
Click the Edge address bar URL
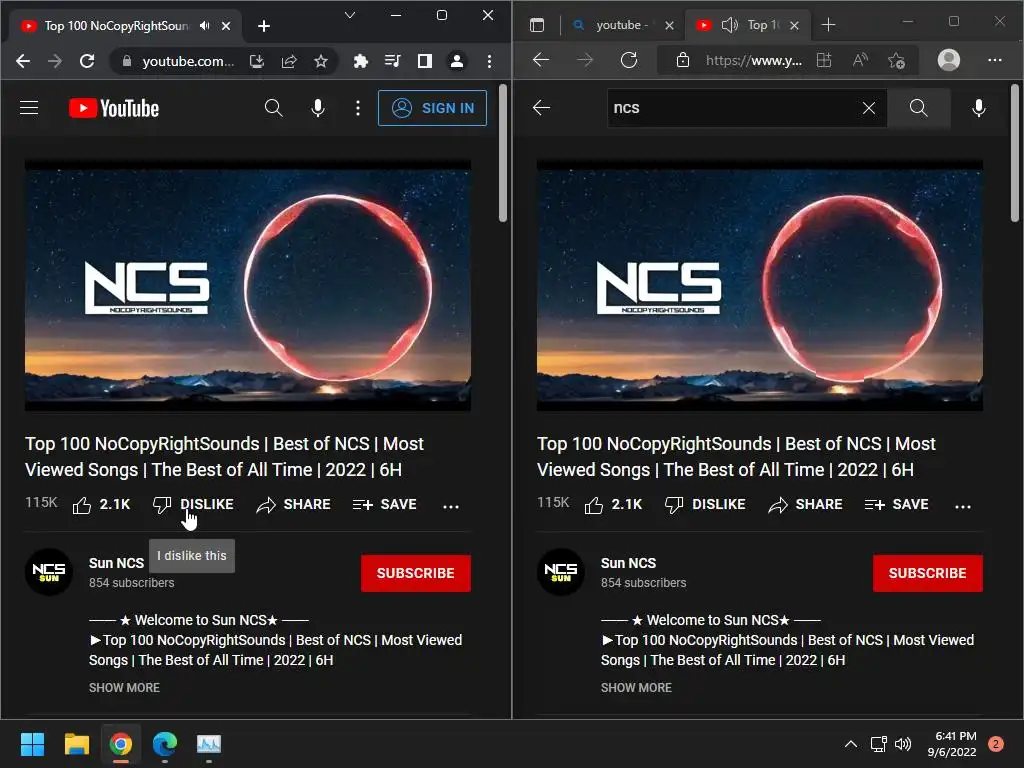[x=754, y=61]
